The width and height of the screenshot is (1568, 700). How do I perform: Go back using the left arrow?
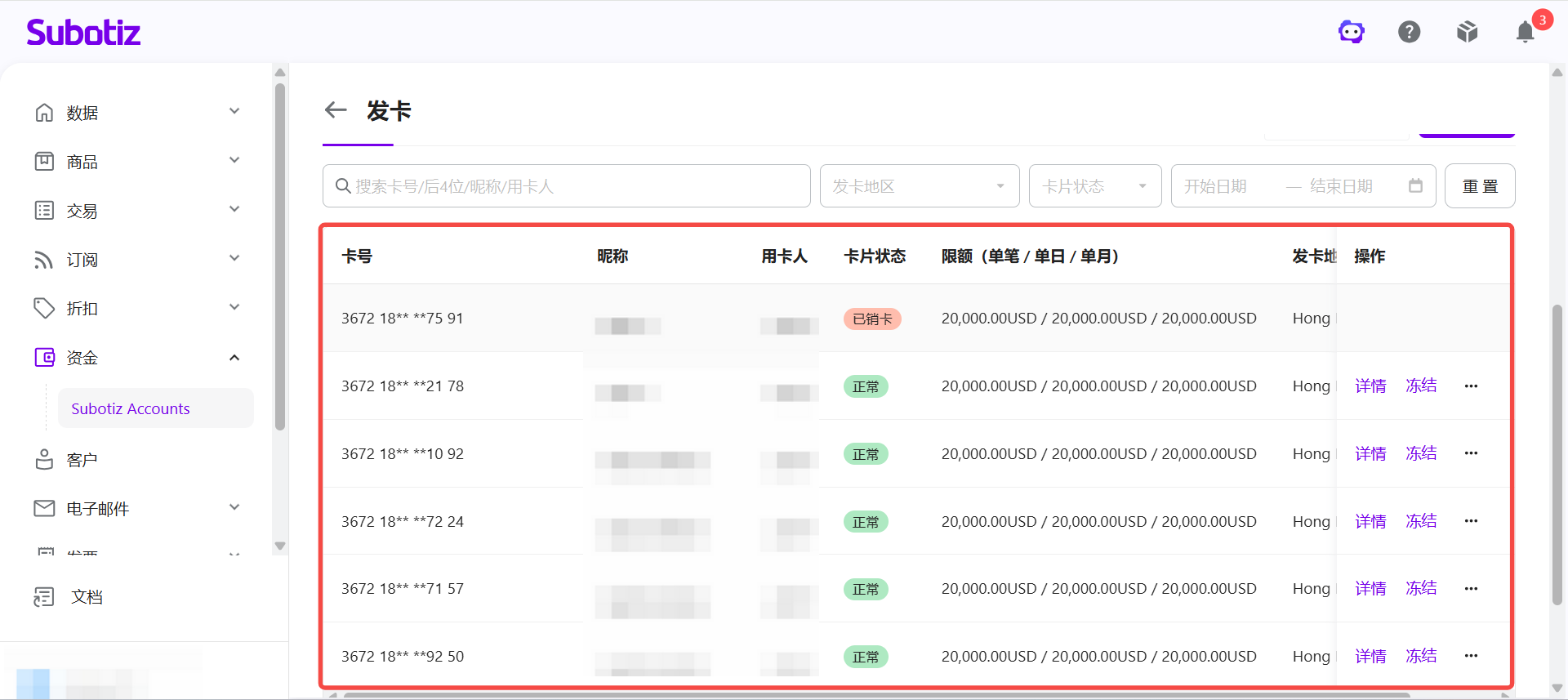336,109
